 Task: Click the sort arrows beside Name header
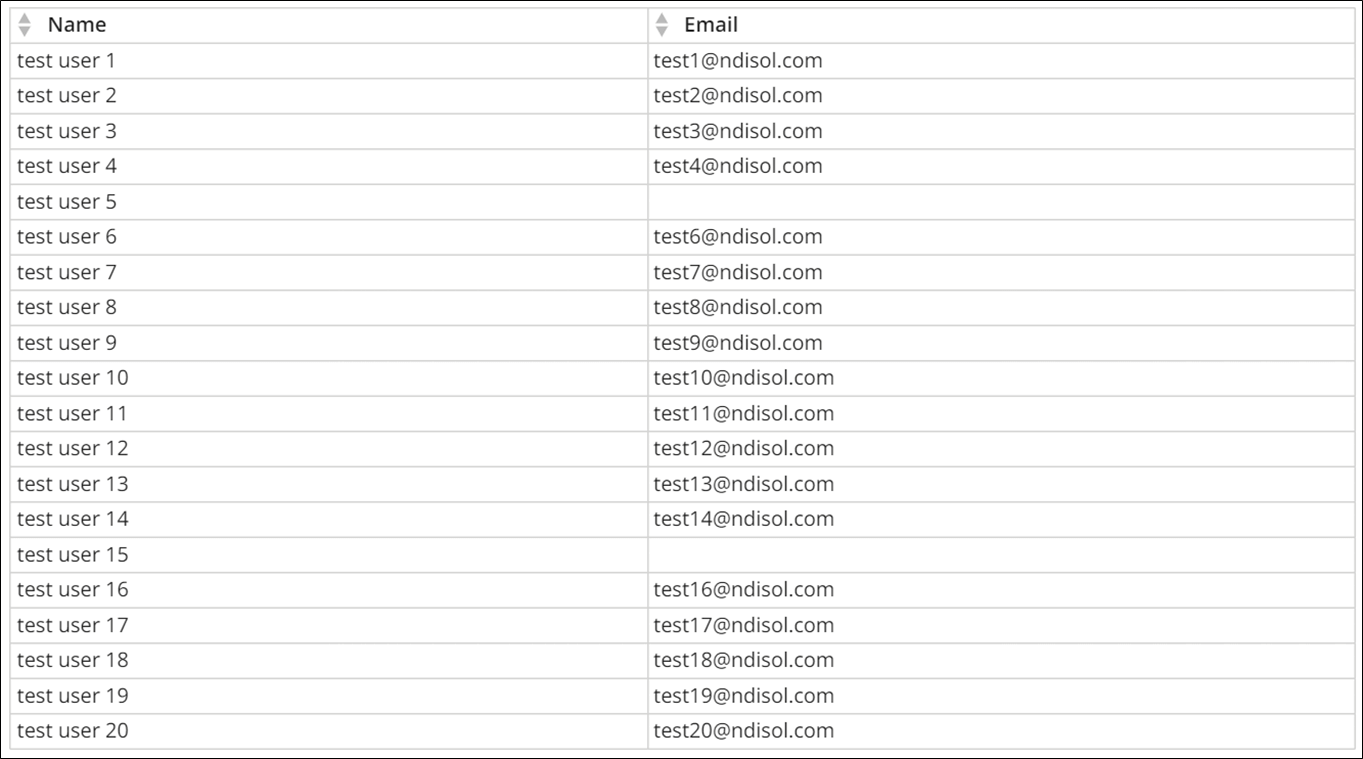[x=25, y=25]
